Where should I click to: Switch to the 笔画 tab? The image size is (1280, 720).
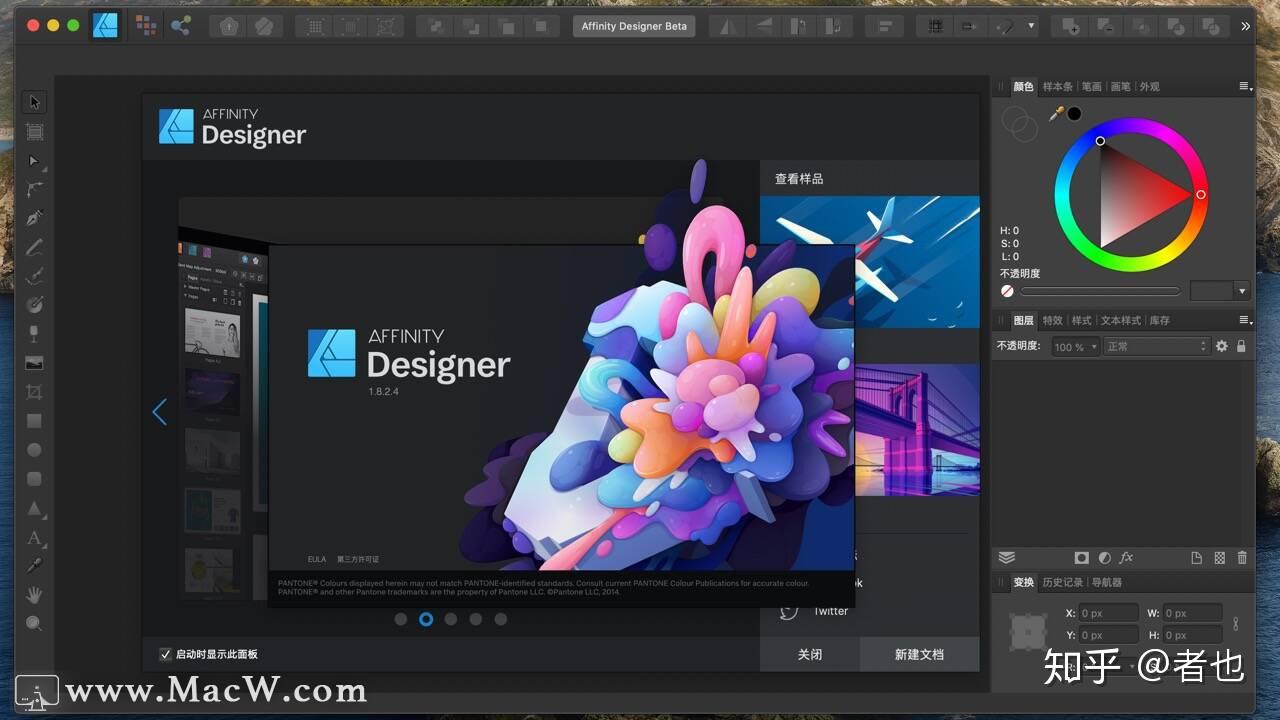tap(1092, 87)
